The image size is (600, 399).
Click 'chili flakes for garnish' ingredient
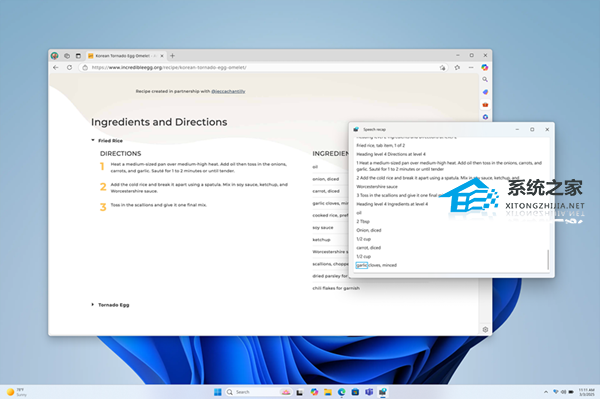336,288
